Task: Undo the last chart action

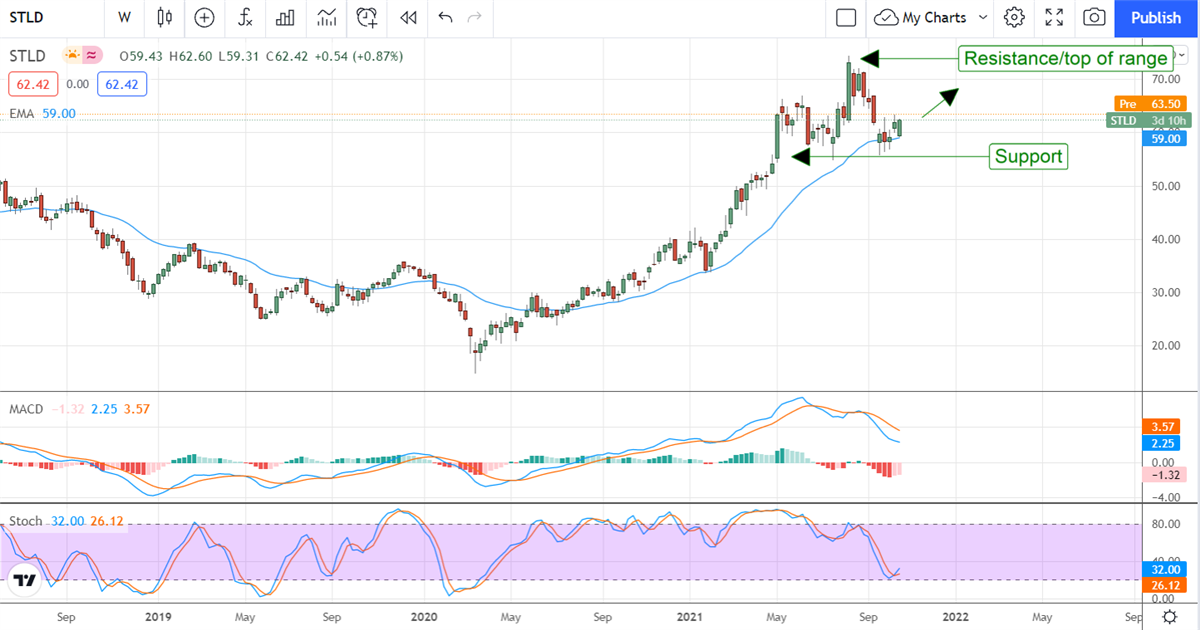Action: pos(445,17)
